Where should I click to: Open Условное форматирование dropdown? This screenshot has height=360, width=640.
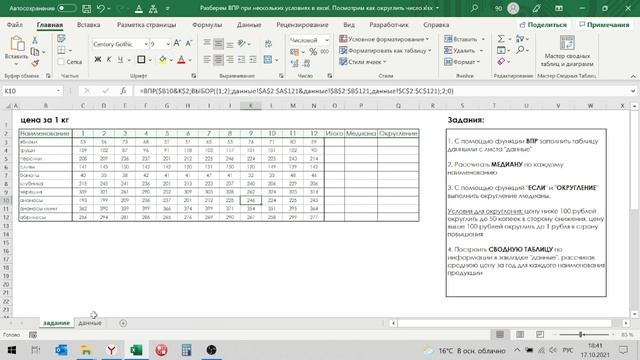point(384,39)
